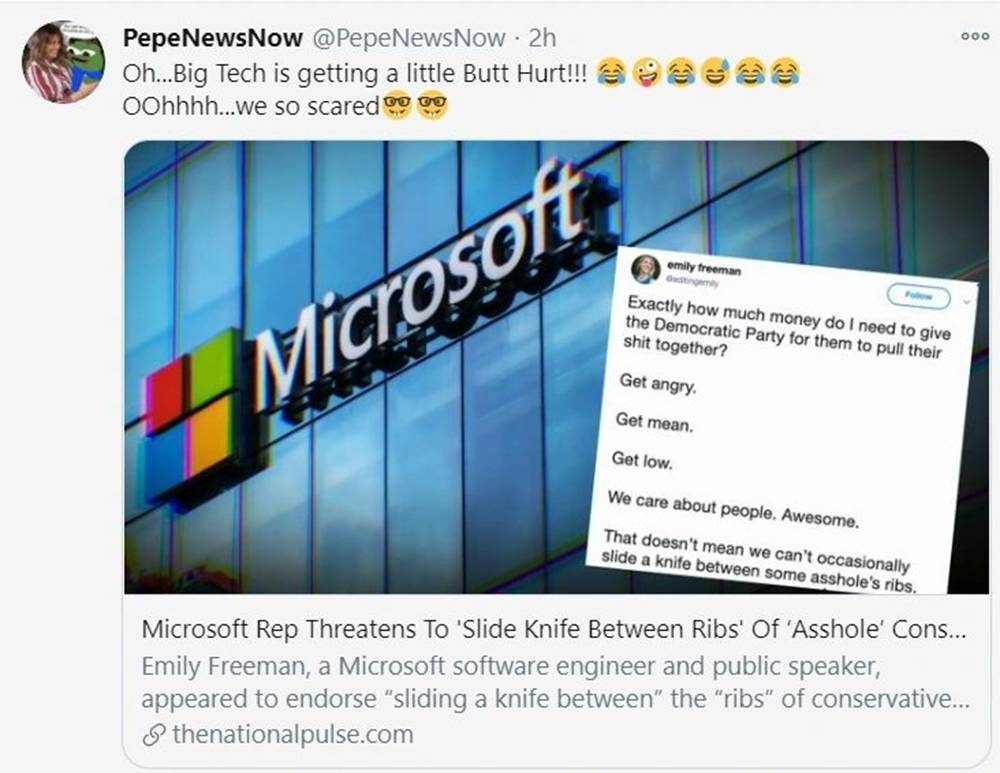
Task: Open the three-dot more options menu
Action: coord(974,36)
